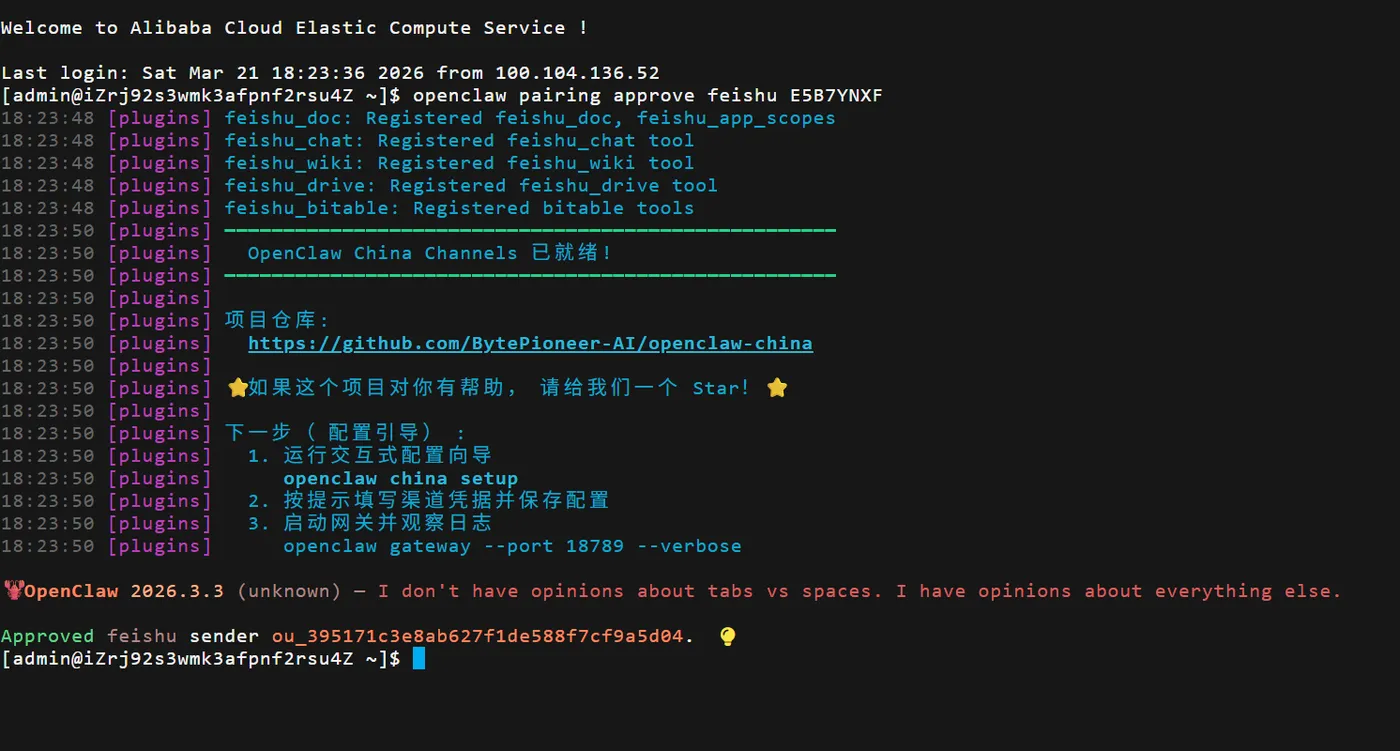This screenshot has height=751, width=1400.
Task: Click the "下一步（配置引导）" heading line
Action: (x=346, y=433)
